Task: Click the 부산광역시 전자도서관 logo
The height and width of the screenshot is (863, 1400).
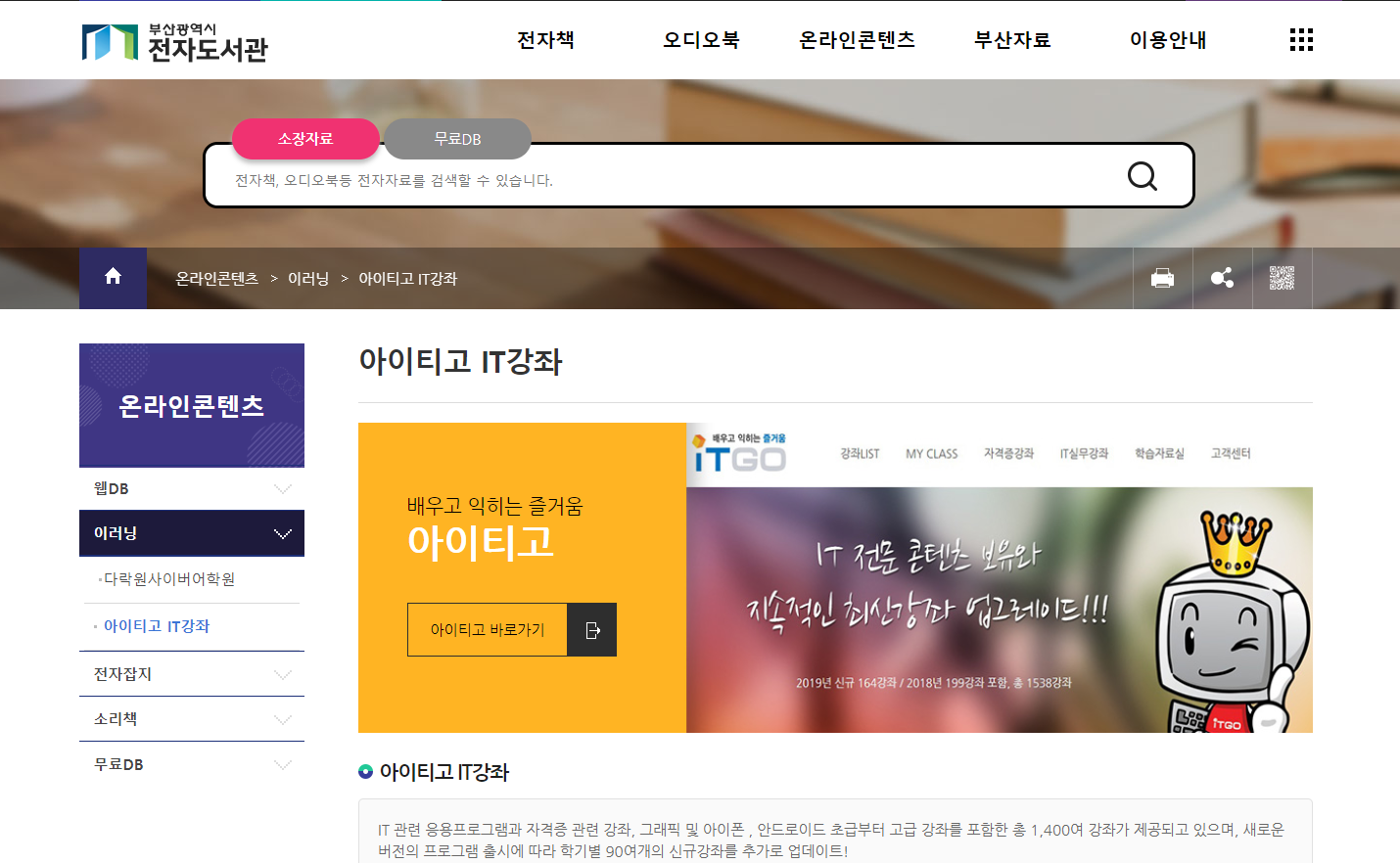Action: tap(175, 42)
